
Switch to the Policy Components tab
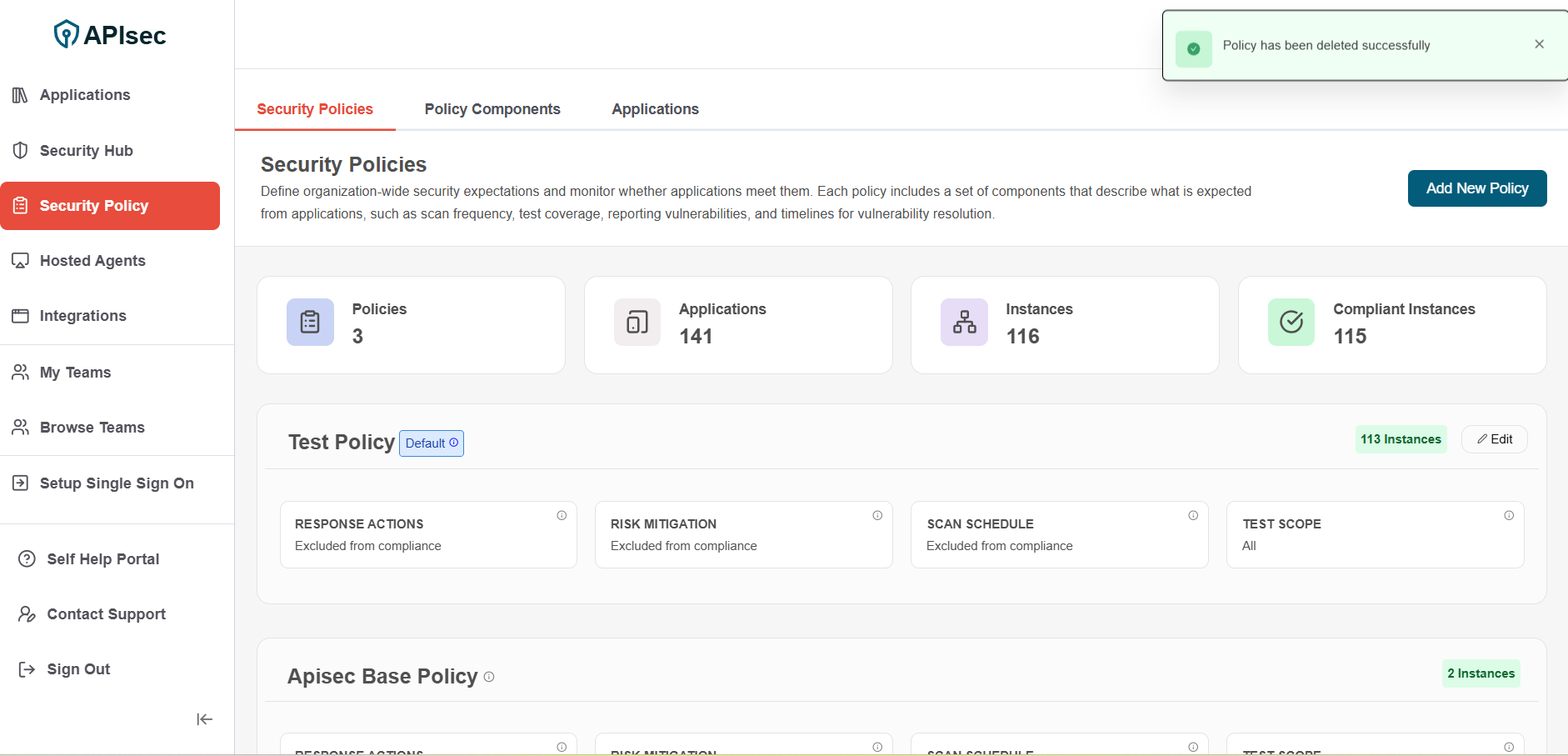[492, 109]
